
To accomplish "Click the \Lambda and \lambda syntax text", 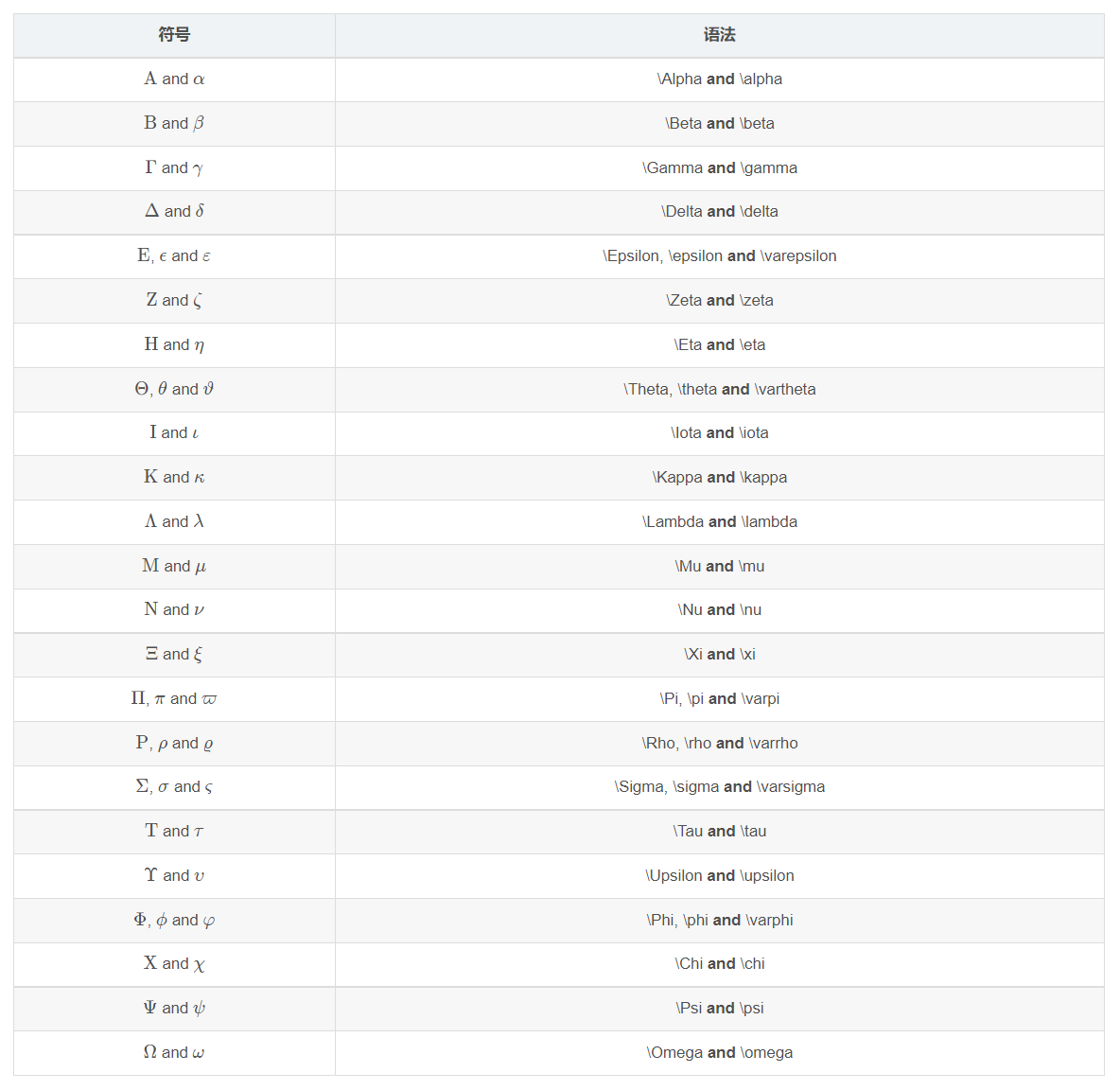I will tap(719, 521).
